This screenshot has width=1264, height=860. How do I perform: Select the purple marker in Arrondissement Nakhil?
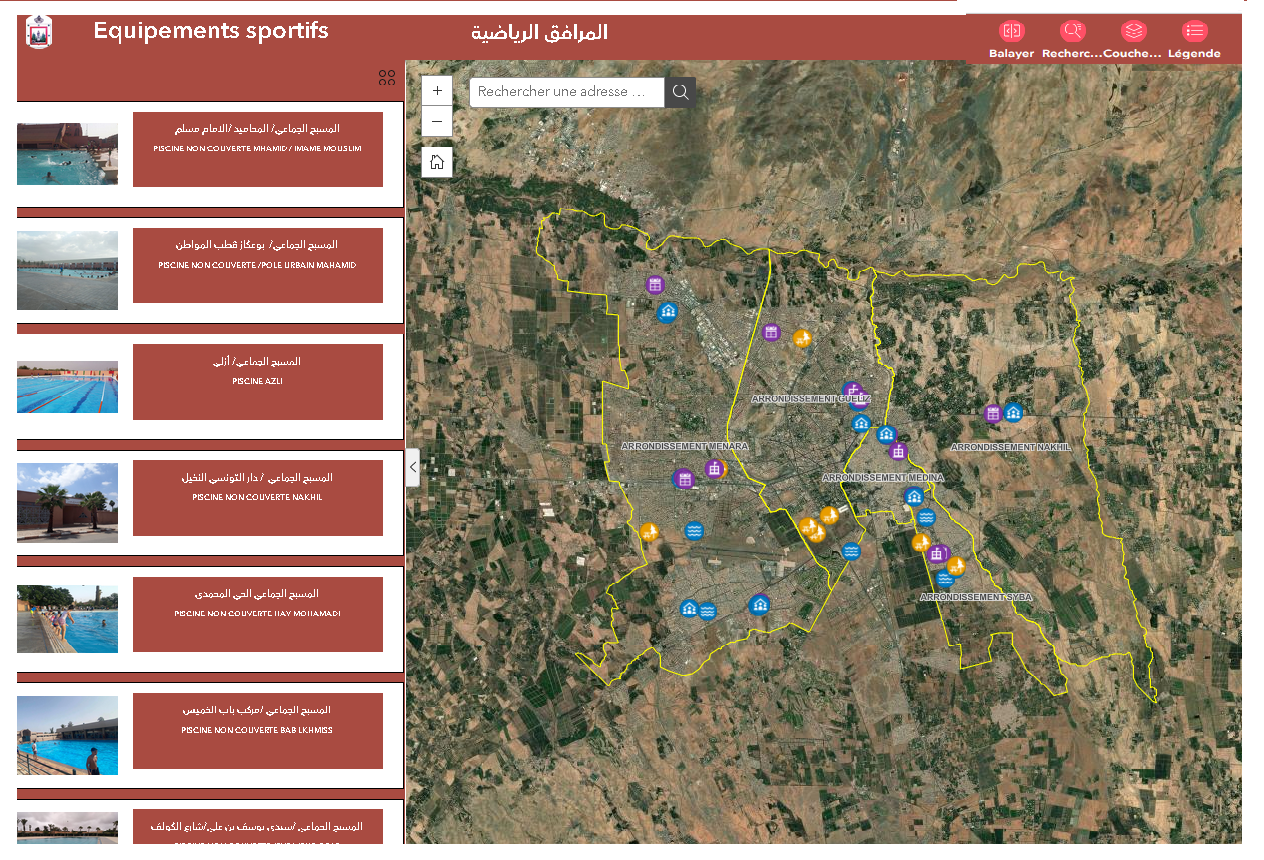click(x=992, y=413)
